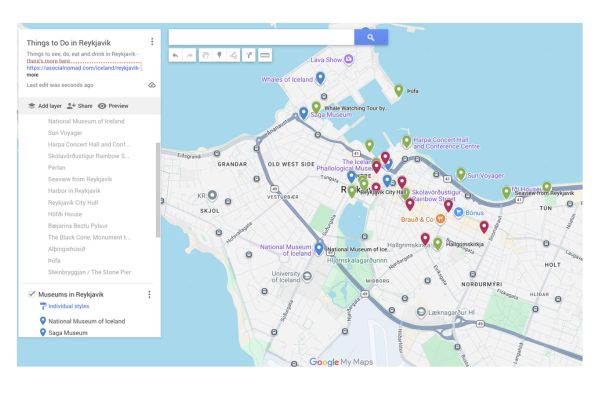
Task: Select Höfði House in the list
Action: tap(65, 214)
